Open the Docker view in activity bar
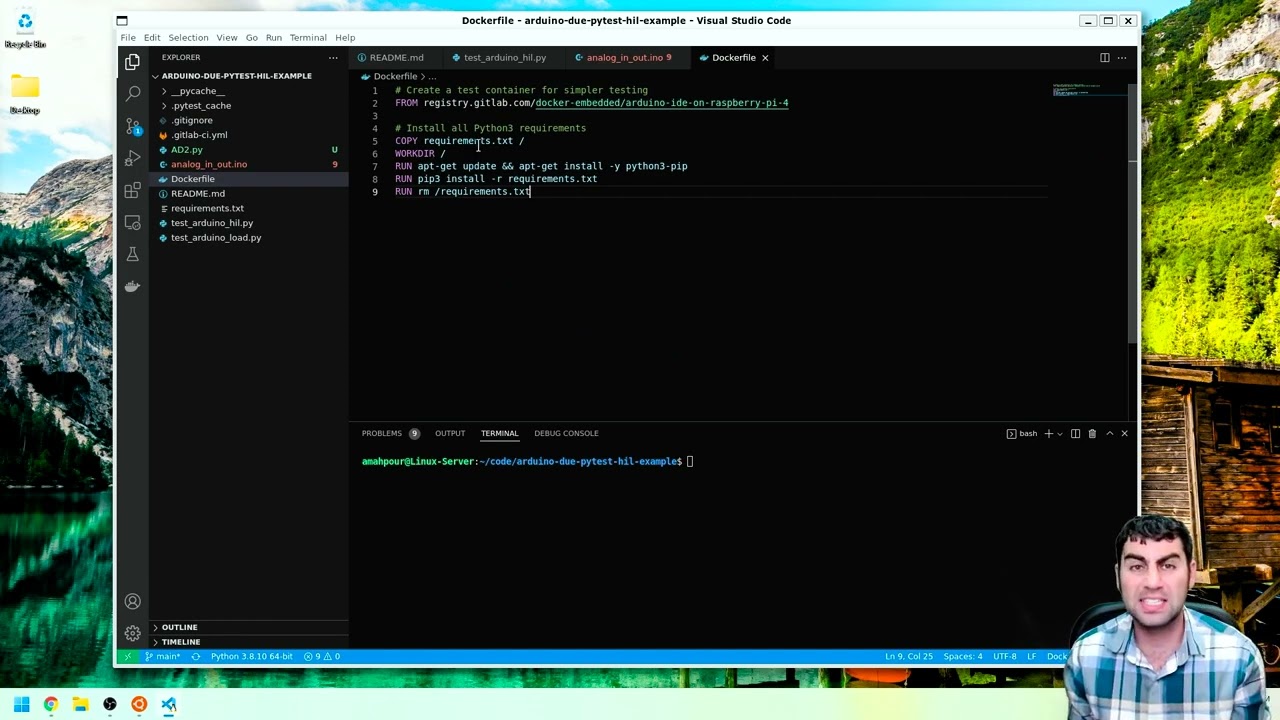This screenshot has height=720, width=1280. tap(132, 286)
